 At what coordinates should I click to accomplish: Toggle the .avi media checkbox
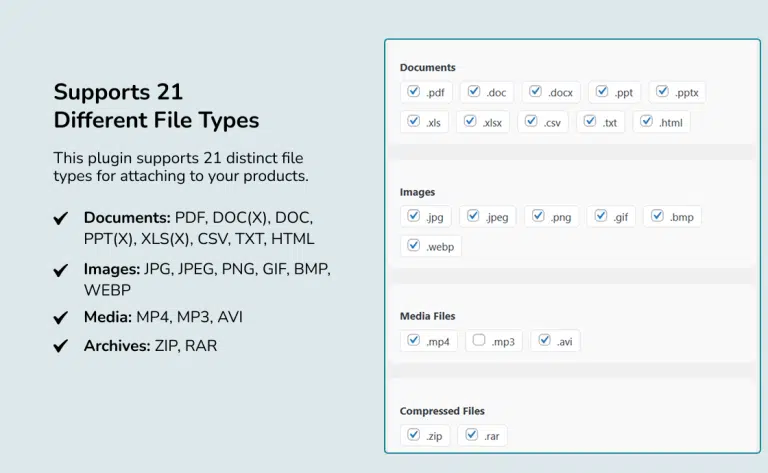[x=544, y=340]
